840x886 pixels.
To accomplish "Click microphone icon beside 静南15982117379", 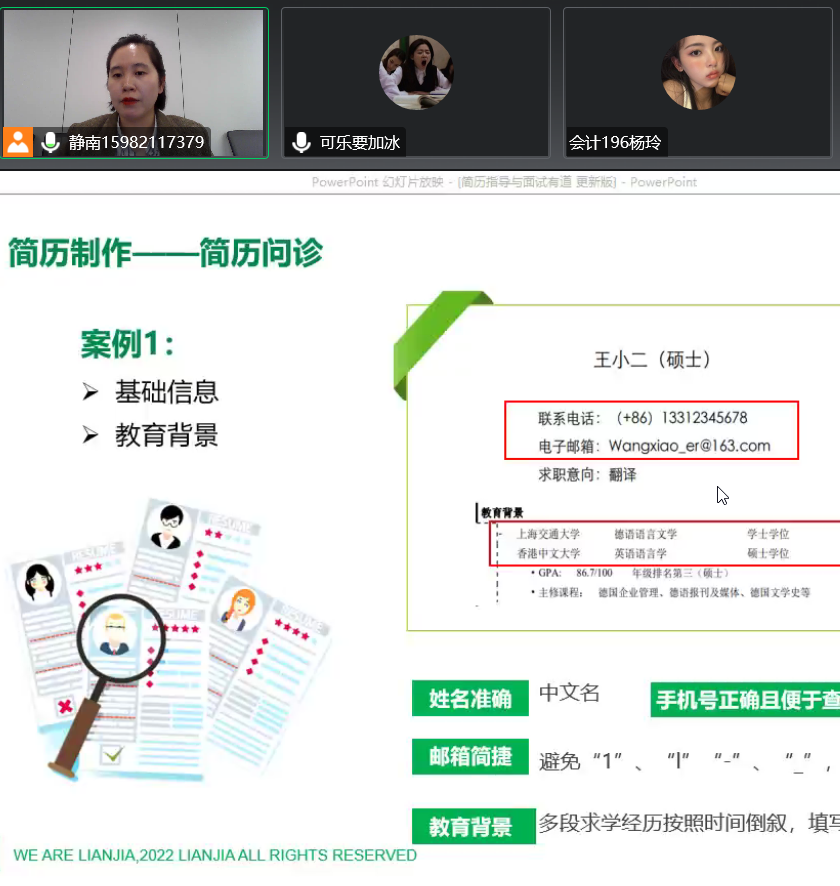I will click(50, 142).
